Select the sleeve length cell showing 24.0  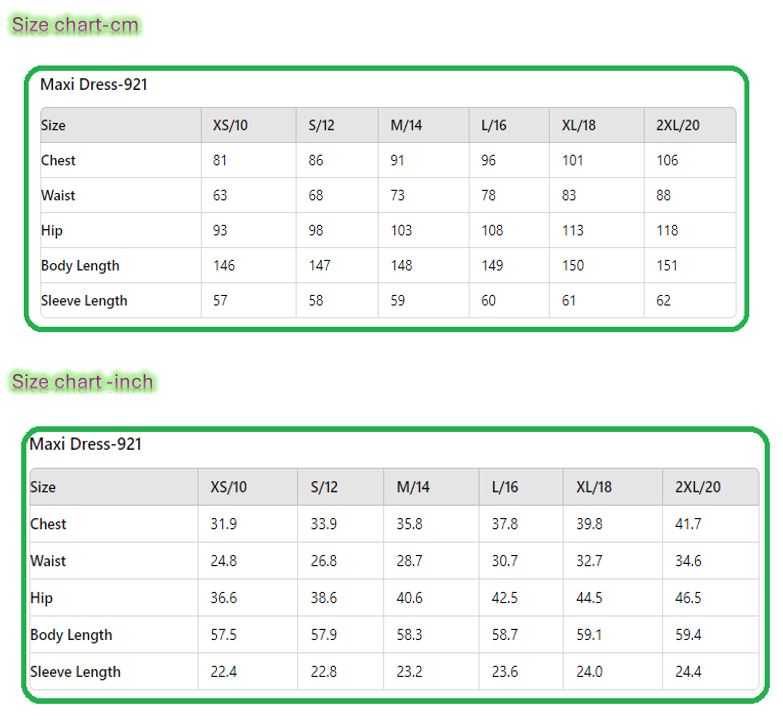click(589, 672)
